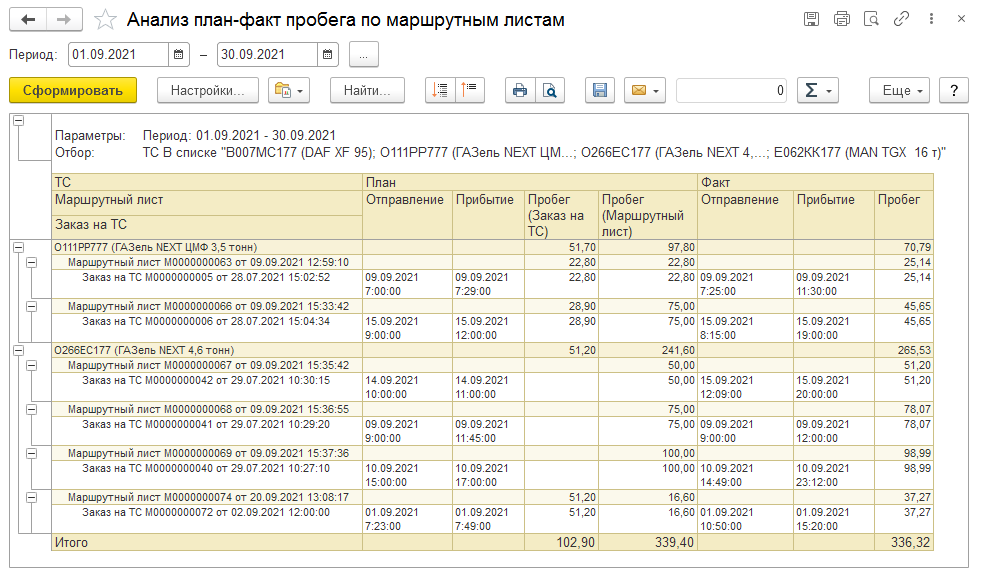This screenshot has height=577, width=988.
Task: Collapse Маршрутный лист М0000000063 row
Action: pyautogui.click(x=32, y=262)
